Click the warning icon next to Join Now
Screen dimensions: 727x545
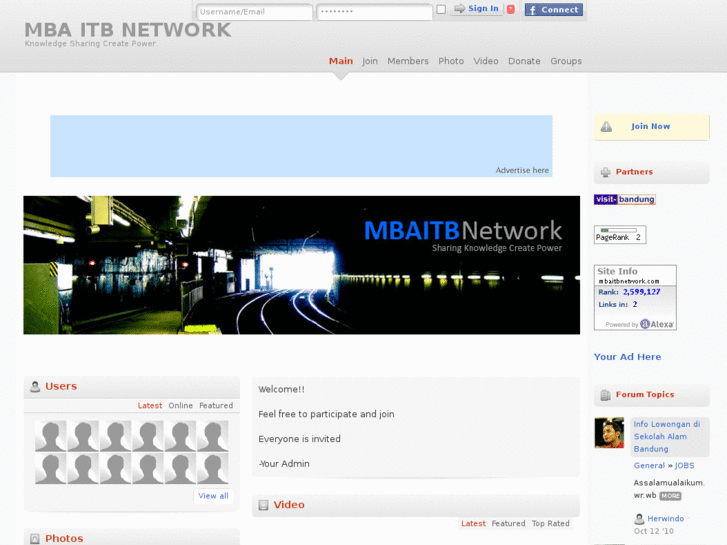pos(606,127)
